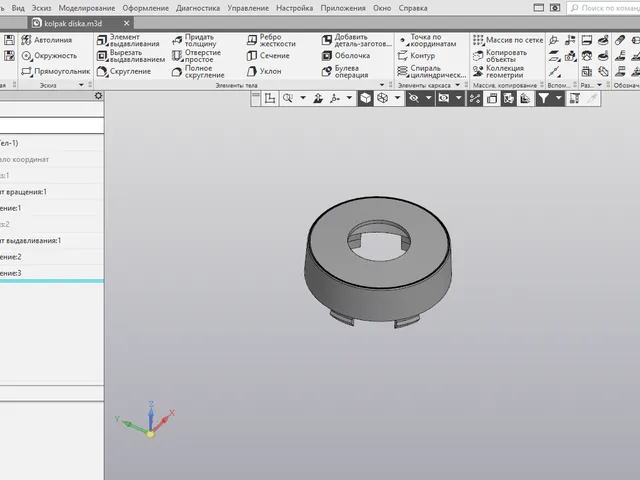Click the Контур tool
This screenshot has height=480, width=640.
[x=416, y=56]
